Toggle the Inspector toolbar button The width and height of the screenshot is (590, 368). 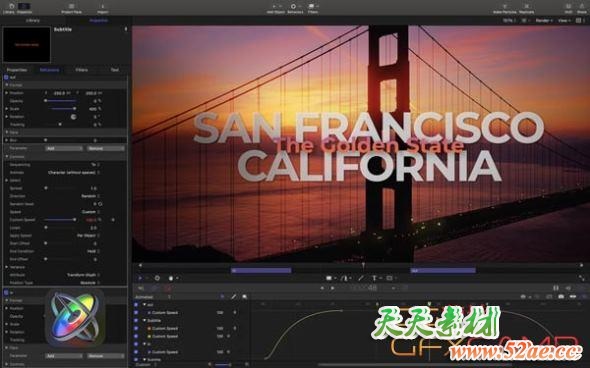click(24, 8)
